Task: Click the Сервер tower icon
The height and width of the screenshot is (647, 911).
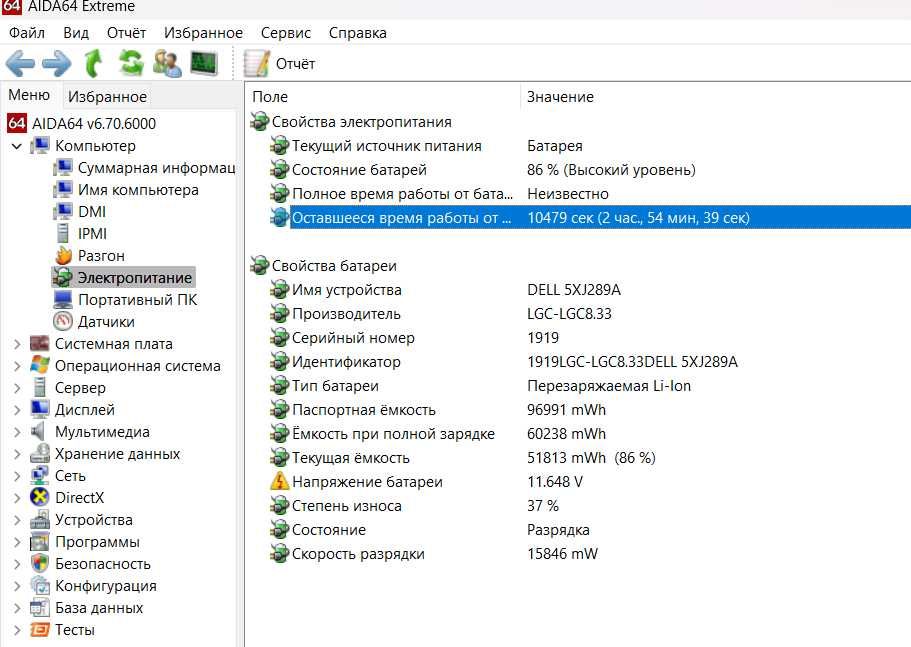Action: [x=40, y=387]
